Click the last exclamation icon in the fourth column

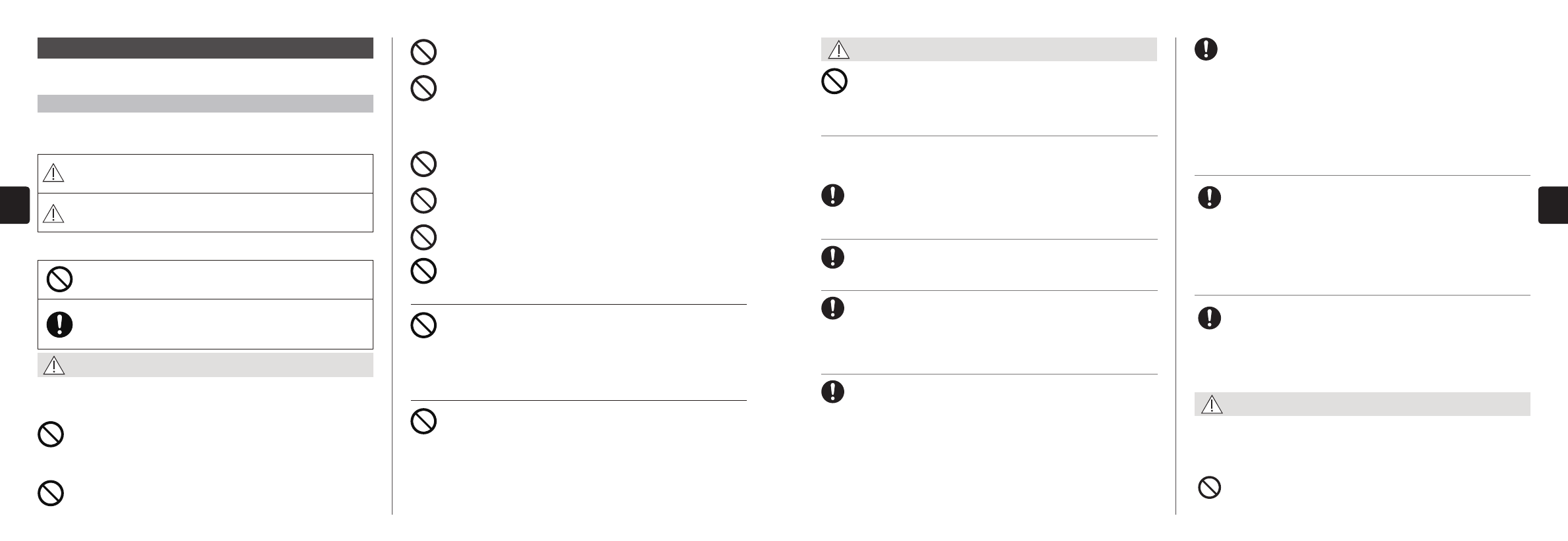tap(1209, 319)
